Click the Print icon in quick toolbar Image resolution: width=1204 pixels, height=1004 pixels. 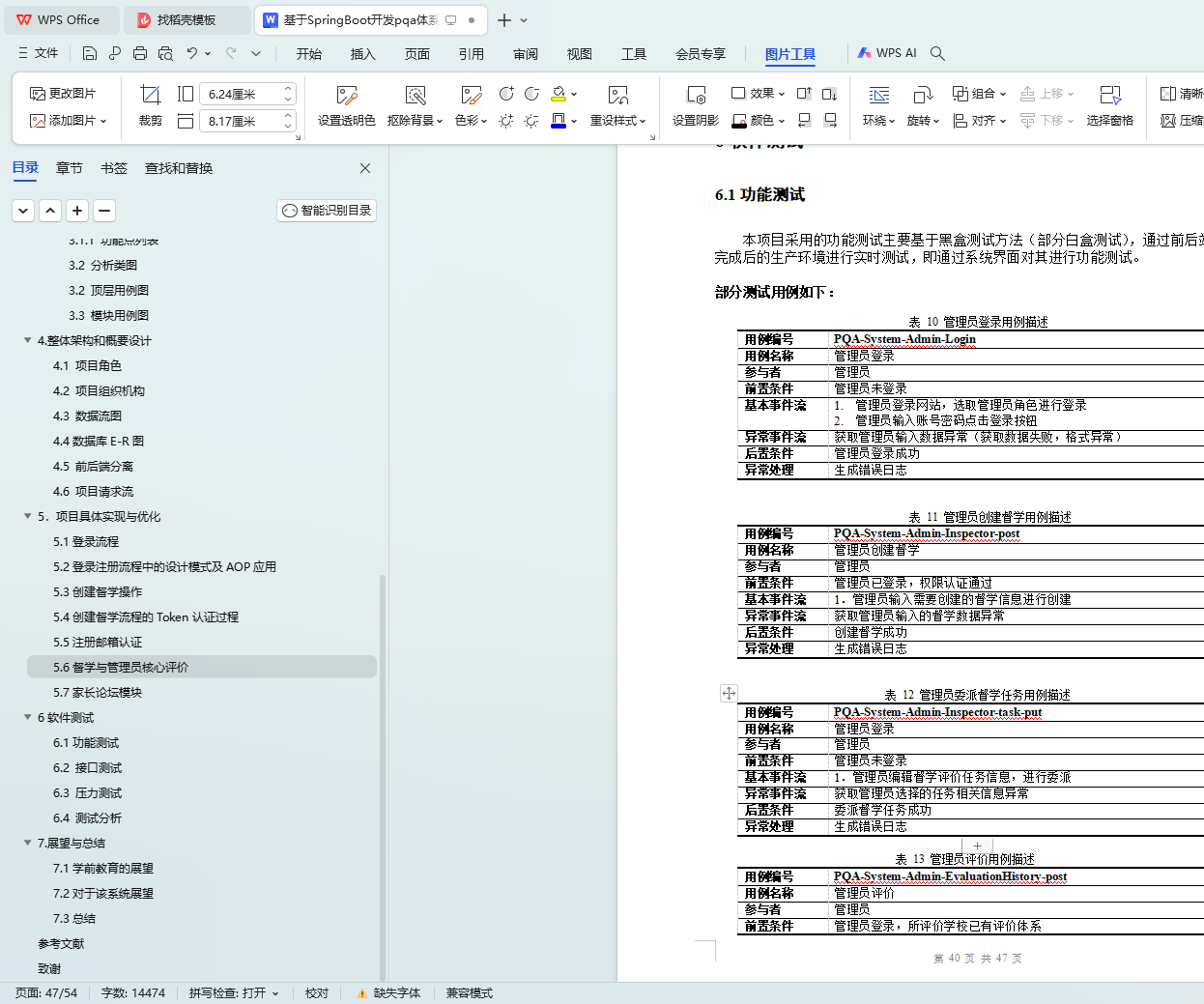coord(140,53)
